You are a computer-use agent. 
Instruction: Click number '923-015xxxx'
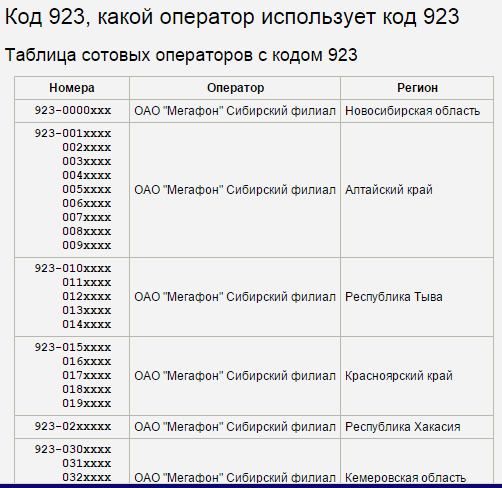[x=73, y=347]
